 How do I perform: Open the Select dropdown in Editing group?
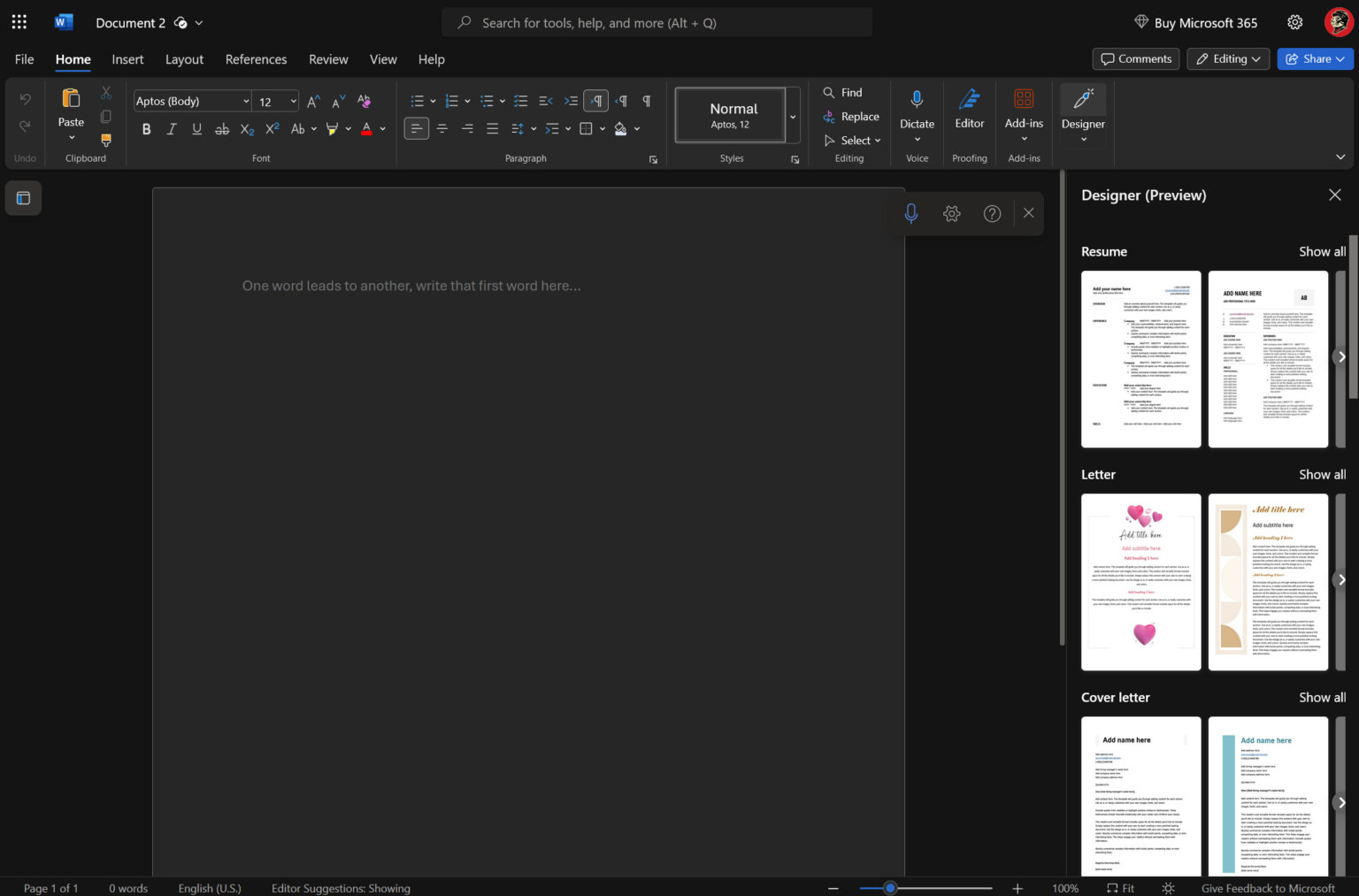[852, 140]
